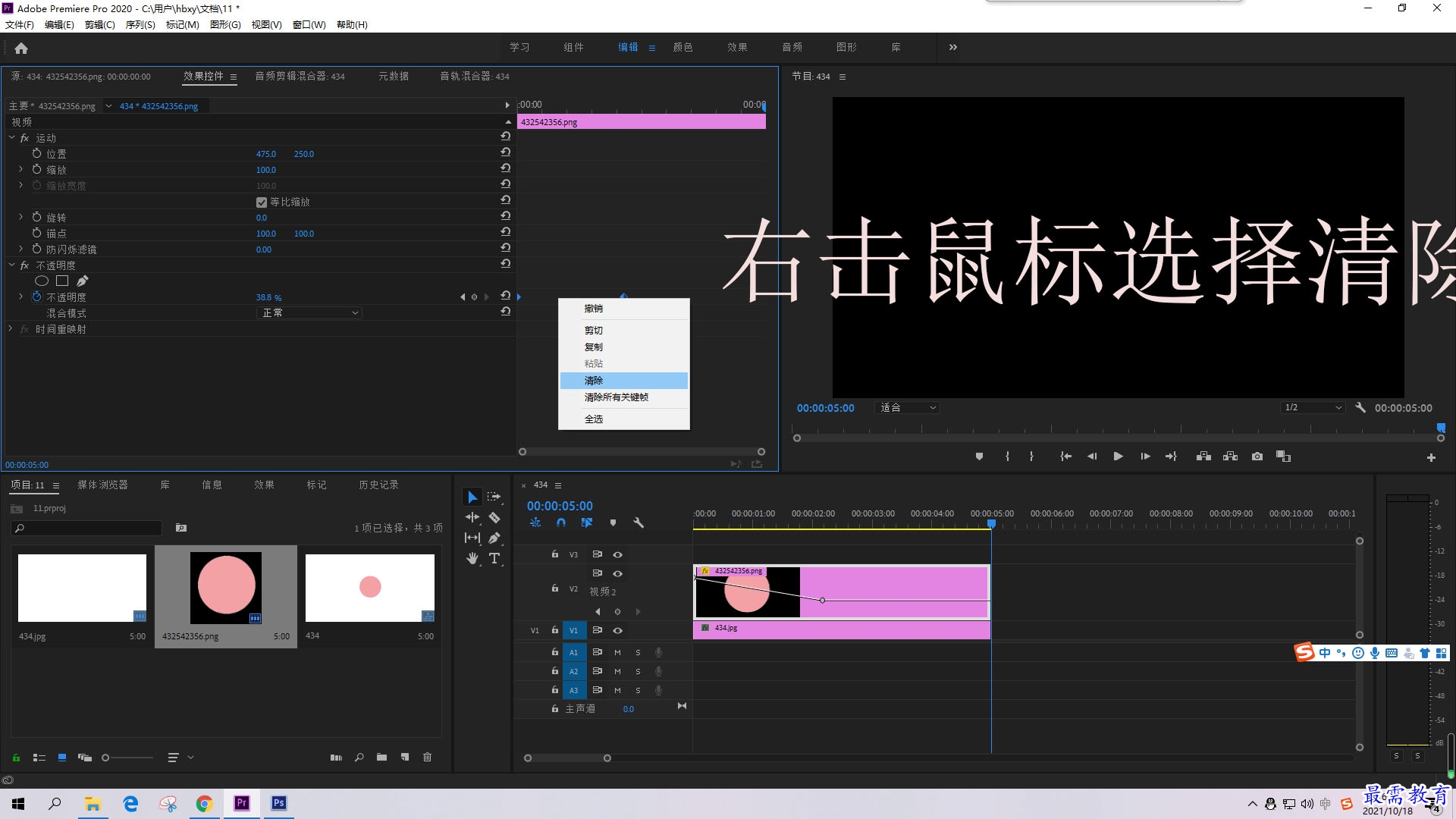This screenshot has height=819, width=1456.
Task: Select the Razor tool
Action: [x=494, y=517]
